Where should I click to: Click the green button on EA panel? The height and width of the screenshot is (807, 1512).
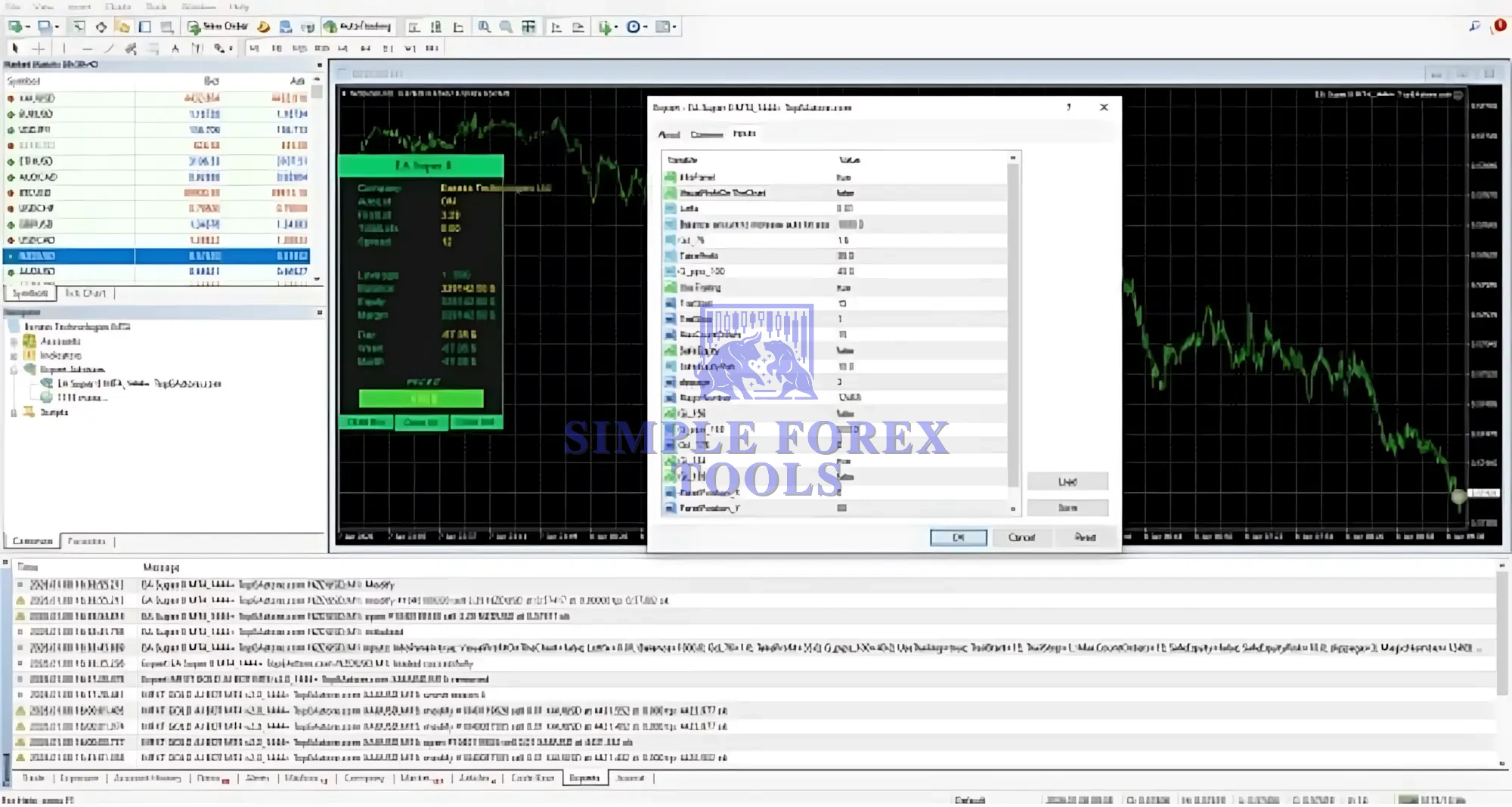pos(421,398)
